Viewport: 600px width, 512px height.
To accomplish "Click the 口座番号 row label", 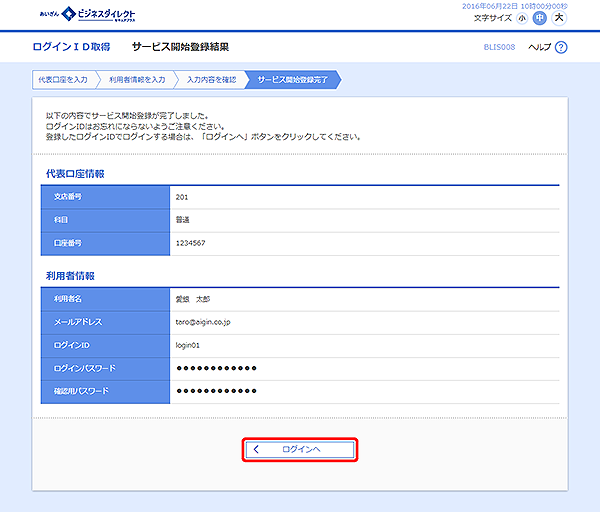I will [68, 243].
